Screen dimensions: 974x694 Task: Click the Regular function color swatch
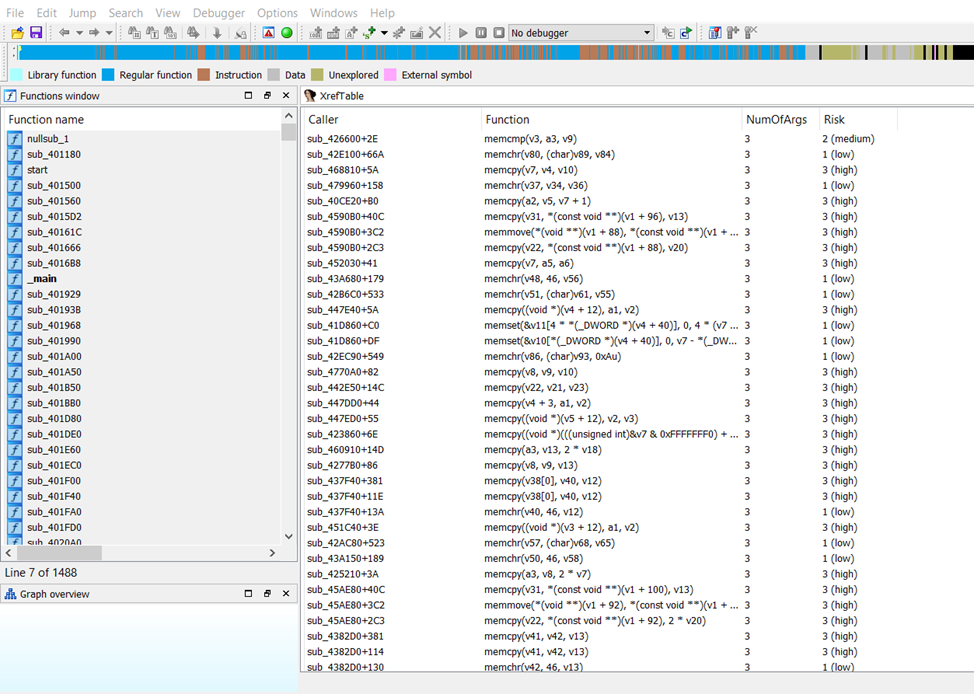(x=108, y=75)
